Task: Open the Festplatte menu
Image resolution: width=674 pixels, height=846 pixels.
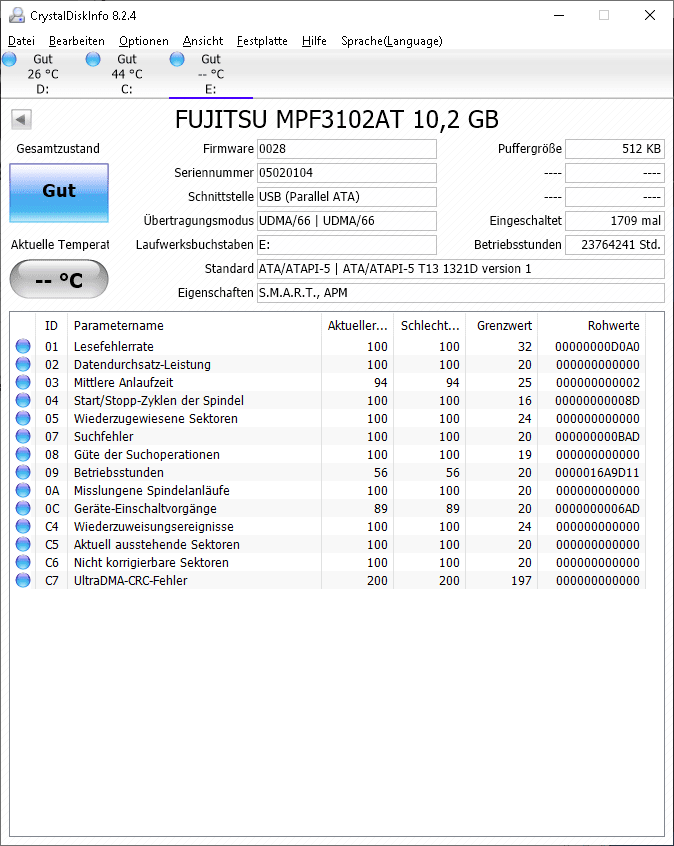Action: 262,41
